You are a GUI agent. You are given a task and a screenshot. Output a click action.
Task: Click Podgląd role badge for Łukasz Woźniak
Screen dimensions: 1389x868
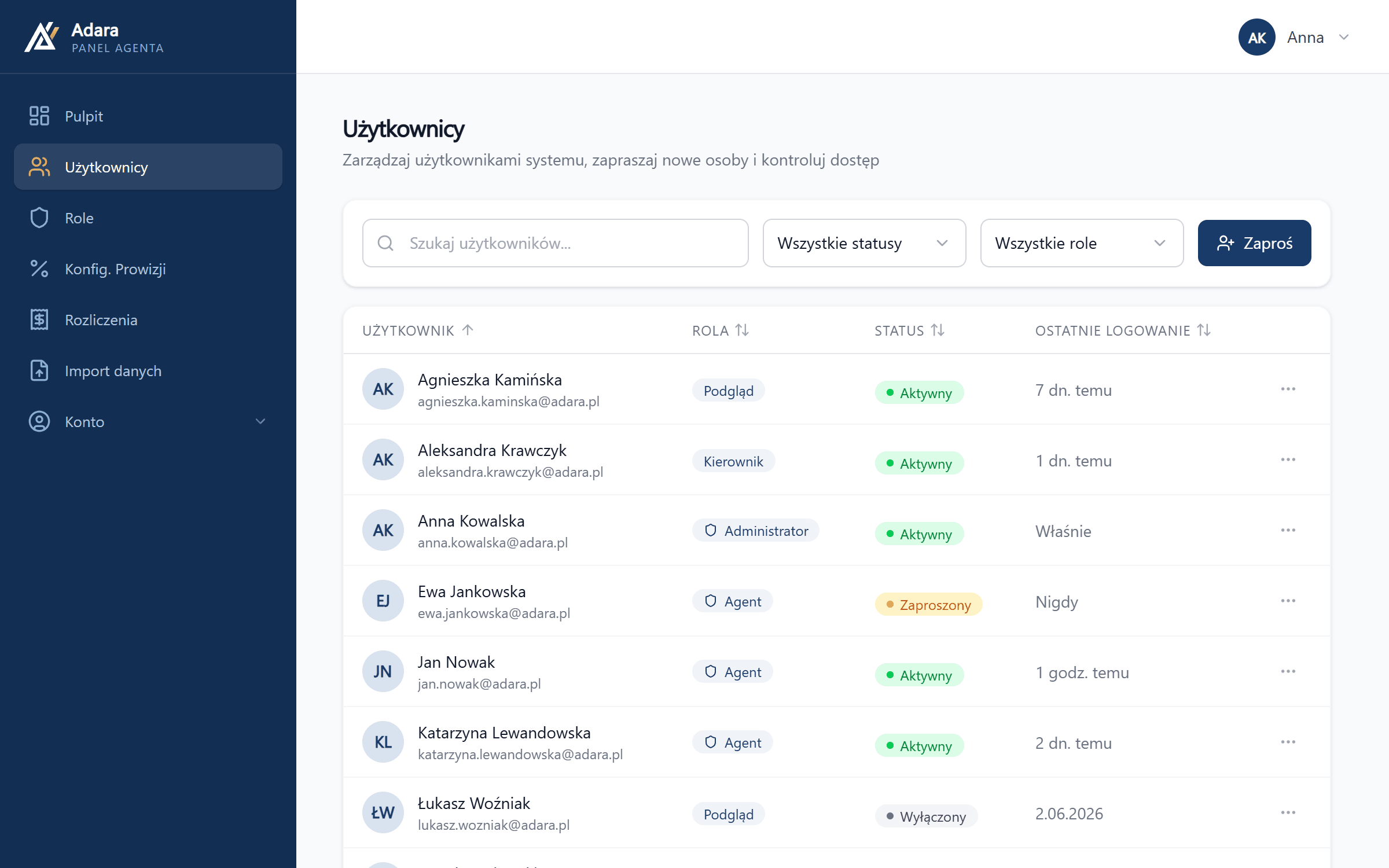click(x=729, y=814)
